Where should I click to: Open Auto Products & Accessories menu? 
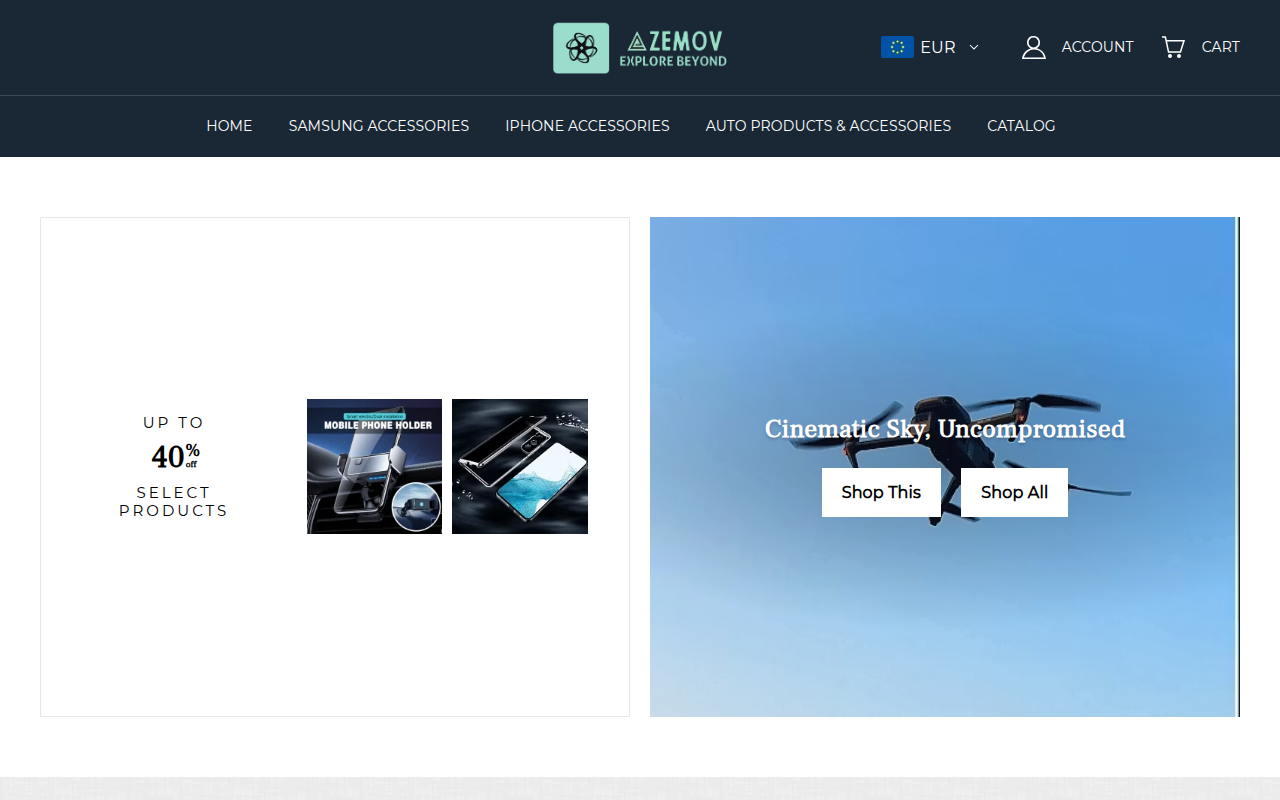tap(828, 126)
